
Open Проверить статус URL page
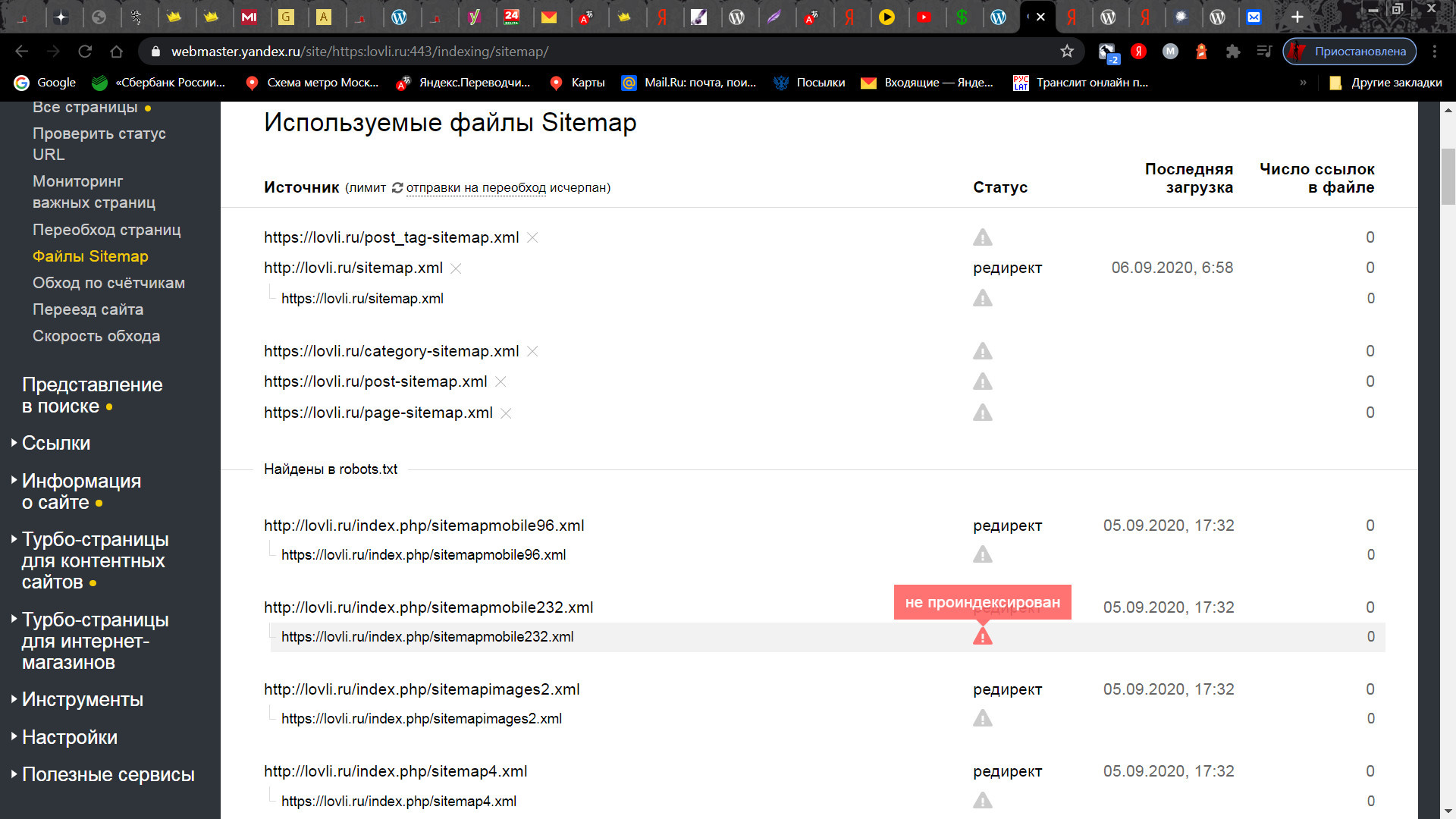coord(99,143)
